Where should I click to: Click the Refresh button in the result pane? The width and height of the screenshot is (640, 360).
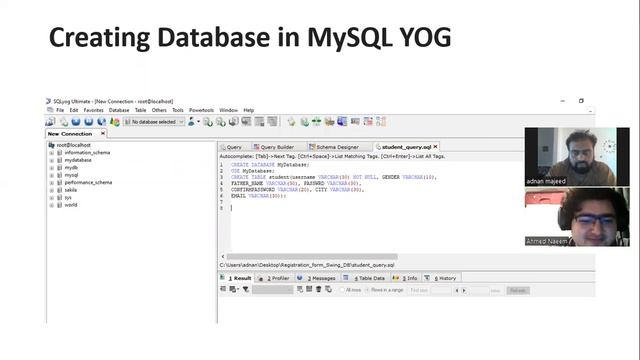[518, 291]
